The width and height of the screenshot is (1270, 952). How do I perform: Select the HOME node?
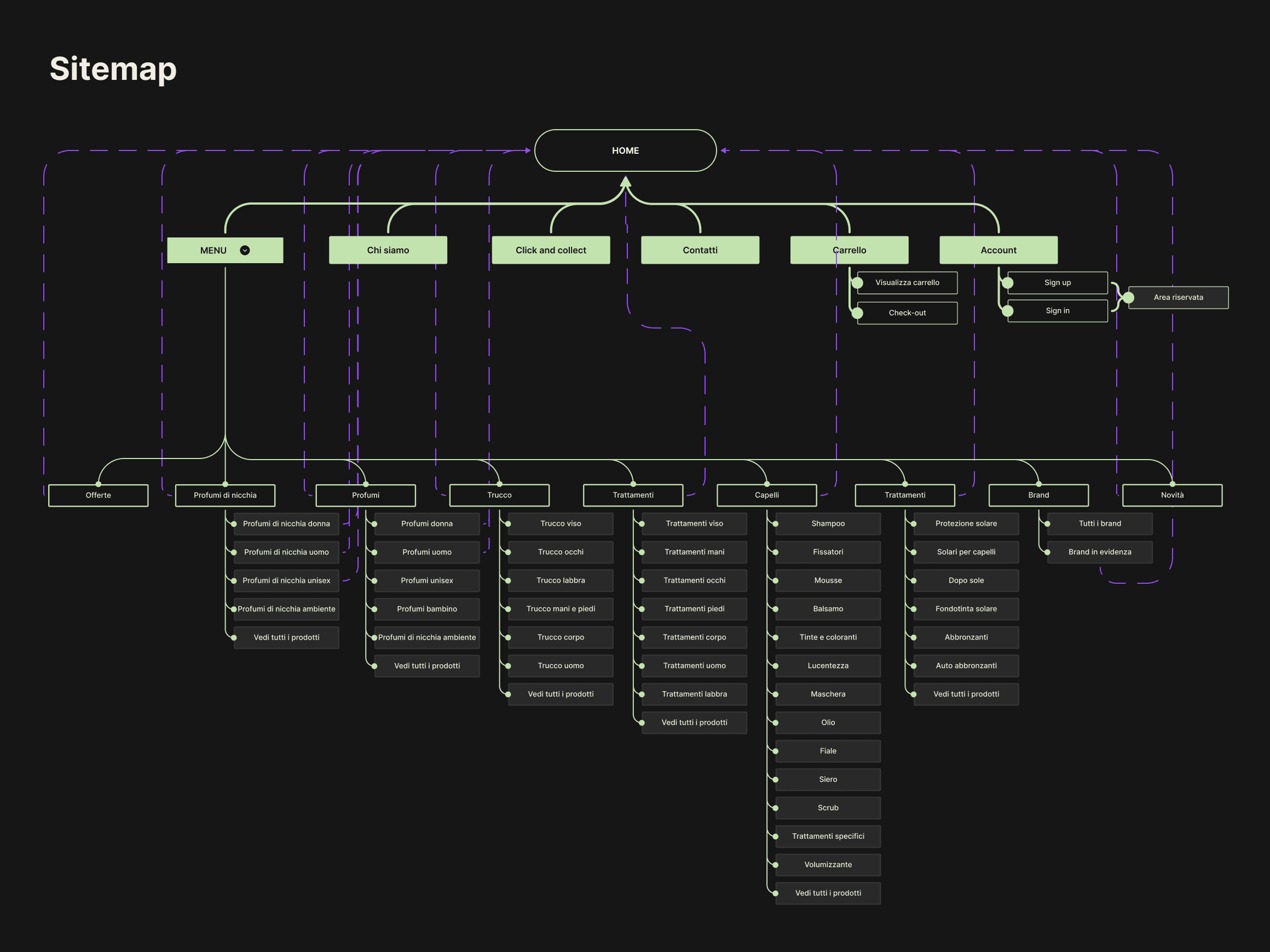(x=625, y=150)
